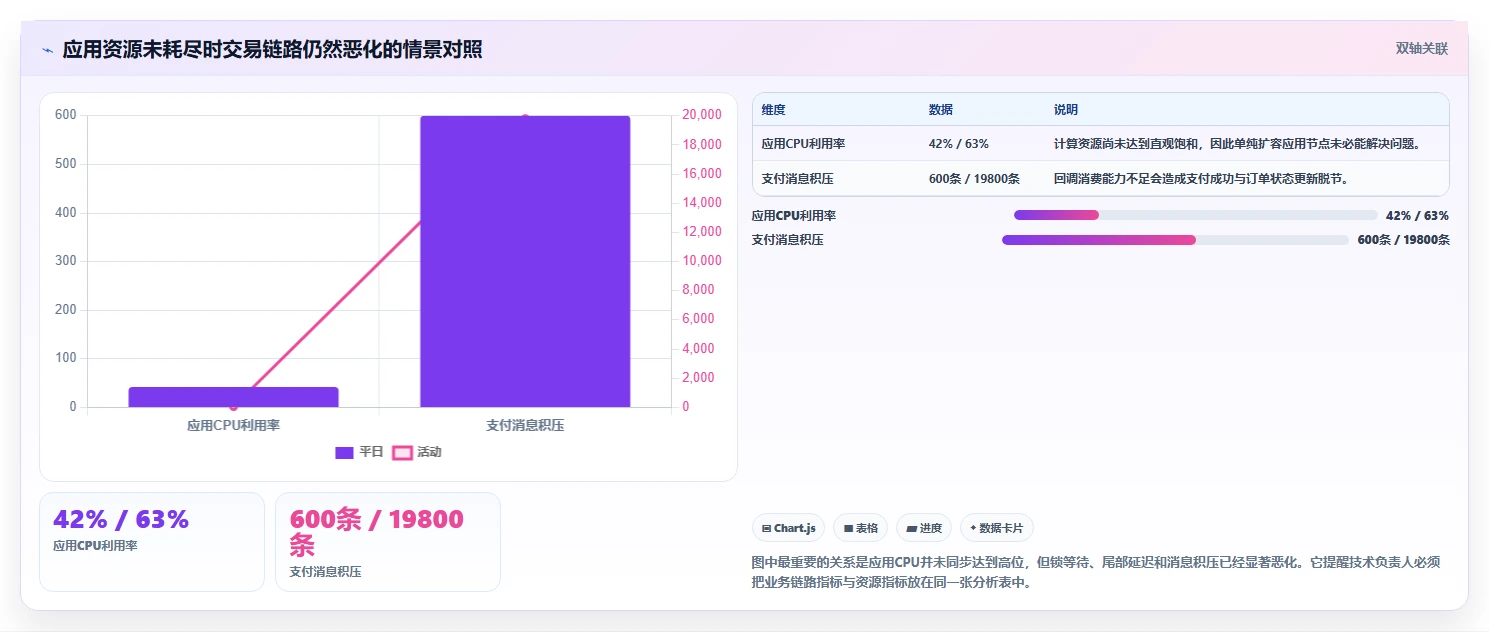Image resolution: width=1489 pixels, height=632 pixels.
Task: Click the 600 left axis label
Action: tap(66, 115)
